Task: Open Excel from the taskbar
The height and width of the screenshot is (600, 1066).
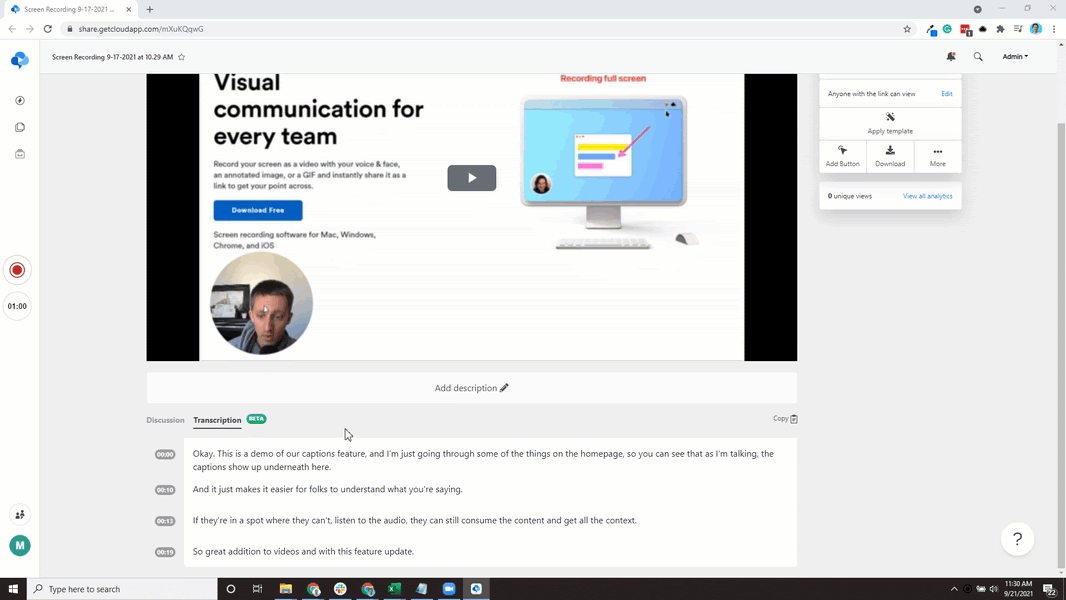Action: [394, 589]
